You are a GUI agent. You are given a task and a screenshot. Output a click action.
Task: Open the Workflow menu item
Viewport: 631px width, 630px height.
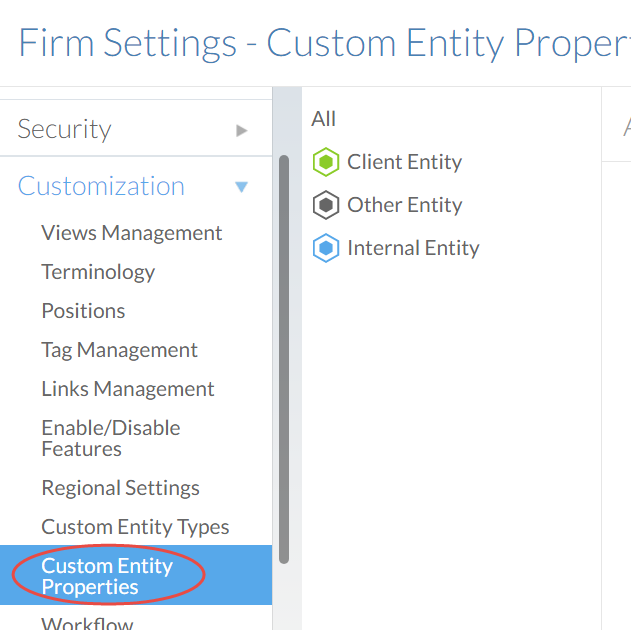click(87, 623)
